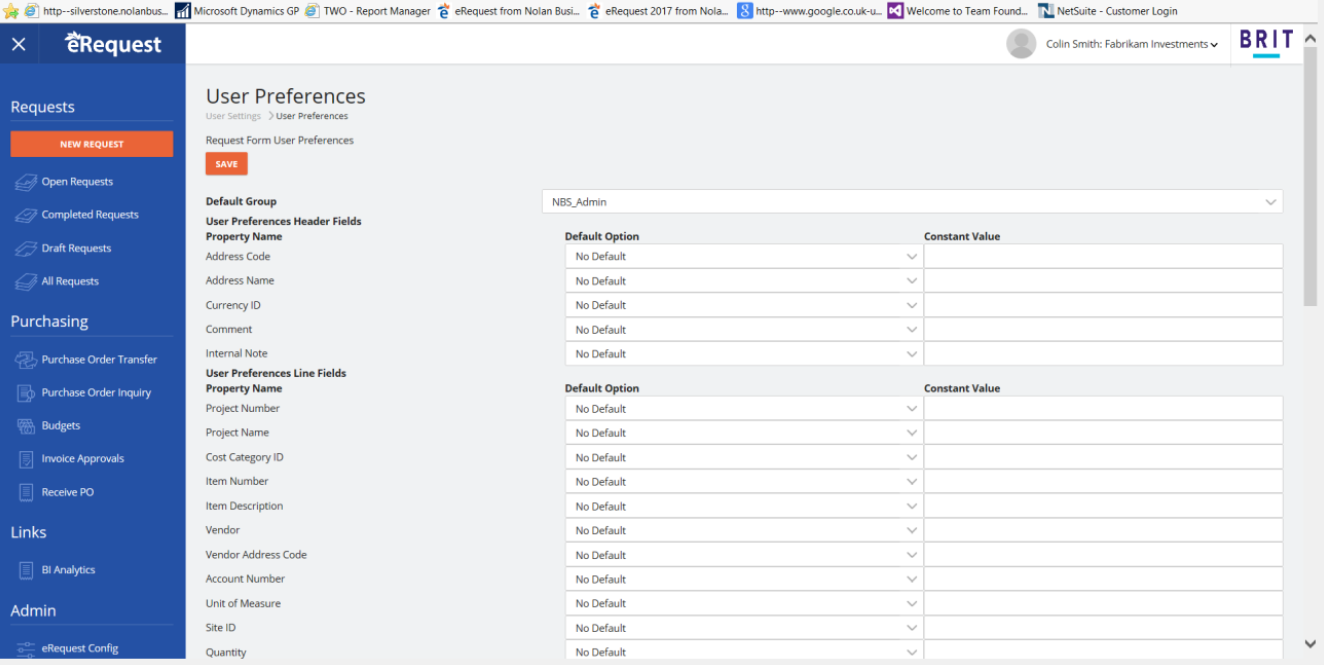Click the user profile avatar icon

[1021, 44]
